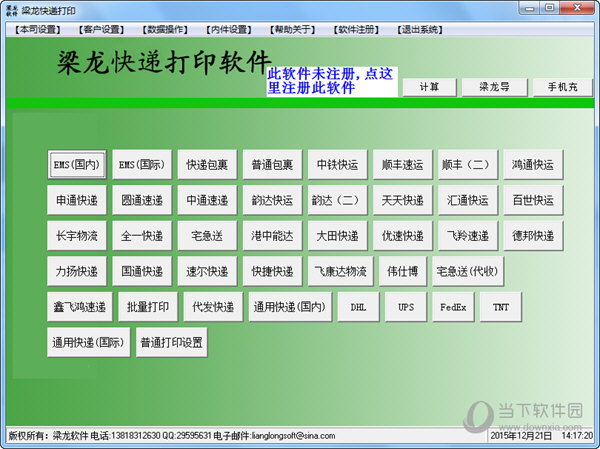Select the 优速快递 button

pos(403,236)
